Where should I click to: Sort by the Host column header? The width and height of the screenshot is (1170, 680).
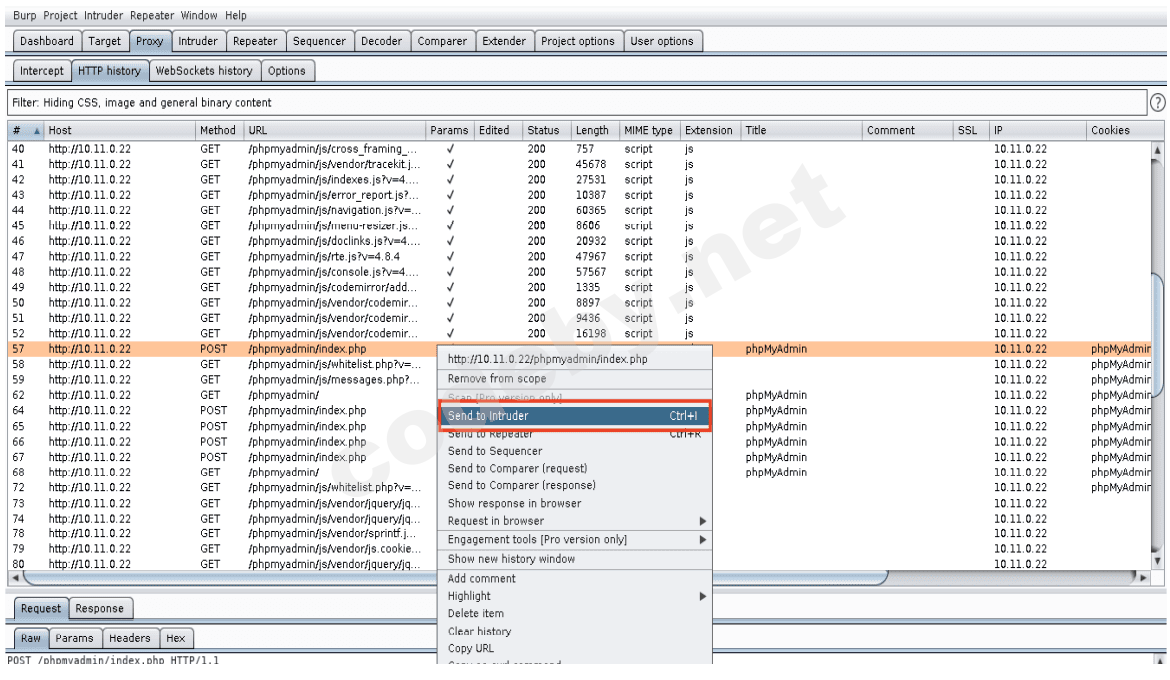point(119,131)
